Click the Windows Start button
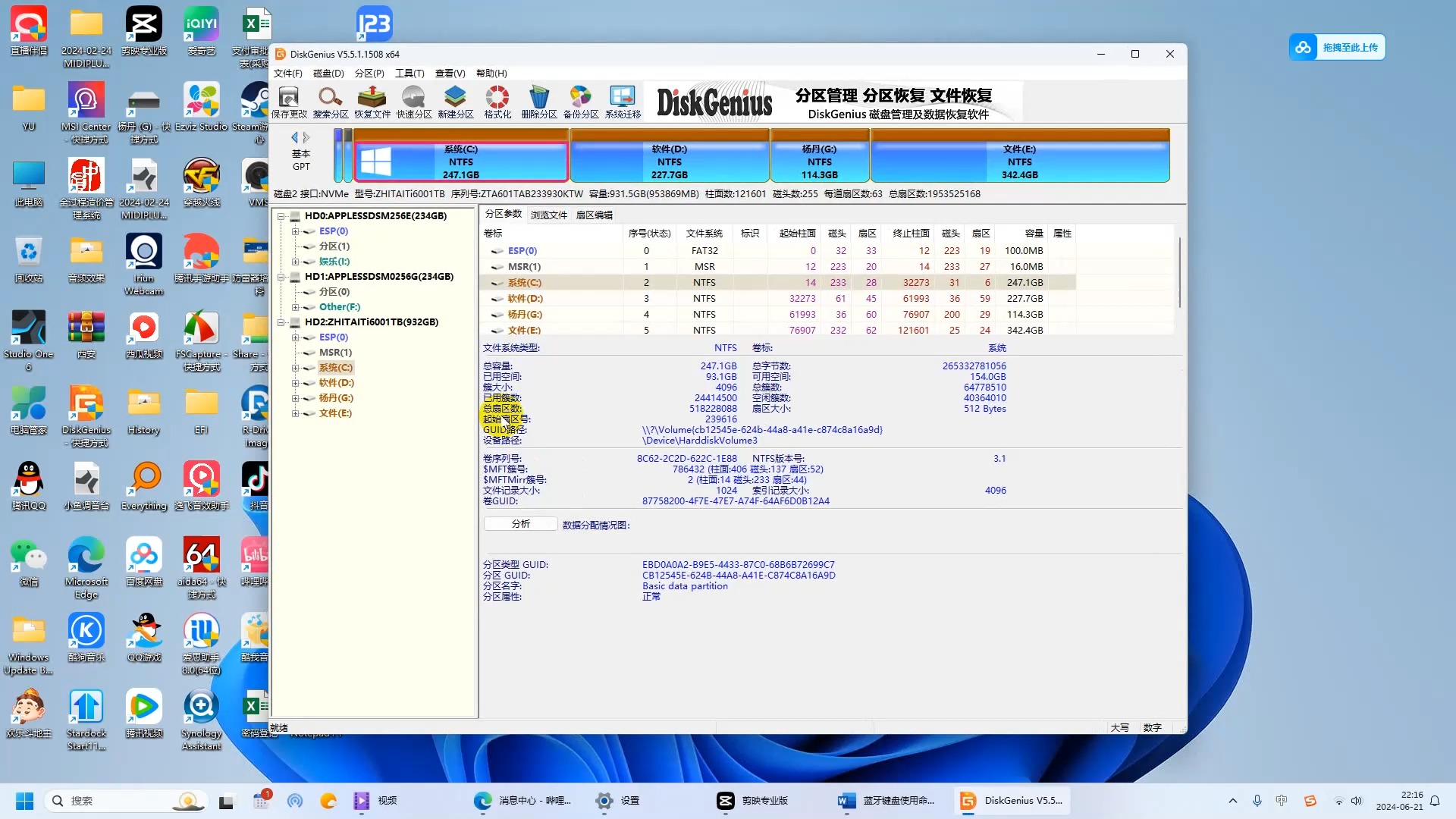 [x=25, y=801]
